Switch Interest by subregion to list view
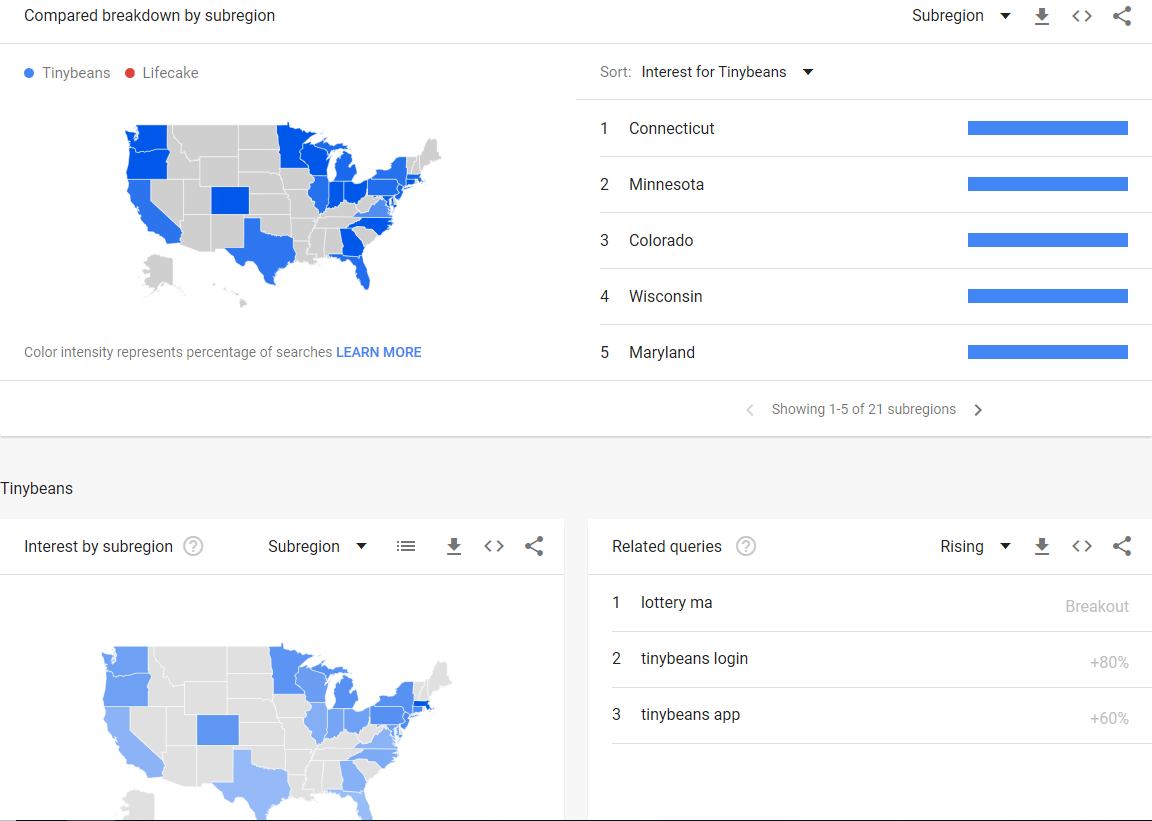Viewport: 1152px width, 821px height. [x=406, y=546]
